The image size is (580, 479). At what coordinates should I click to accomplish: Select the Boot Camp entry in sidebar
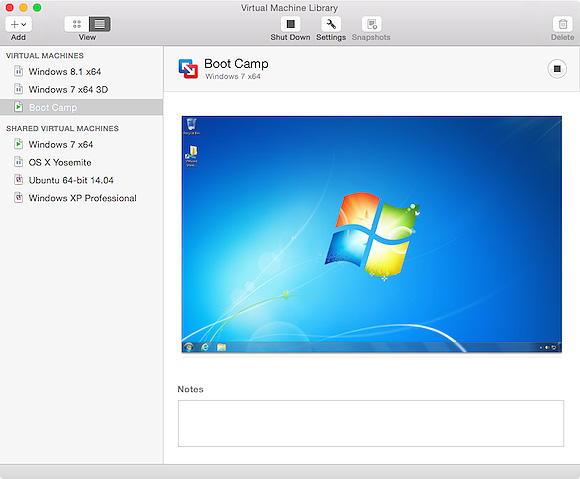81,107
